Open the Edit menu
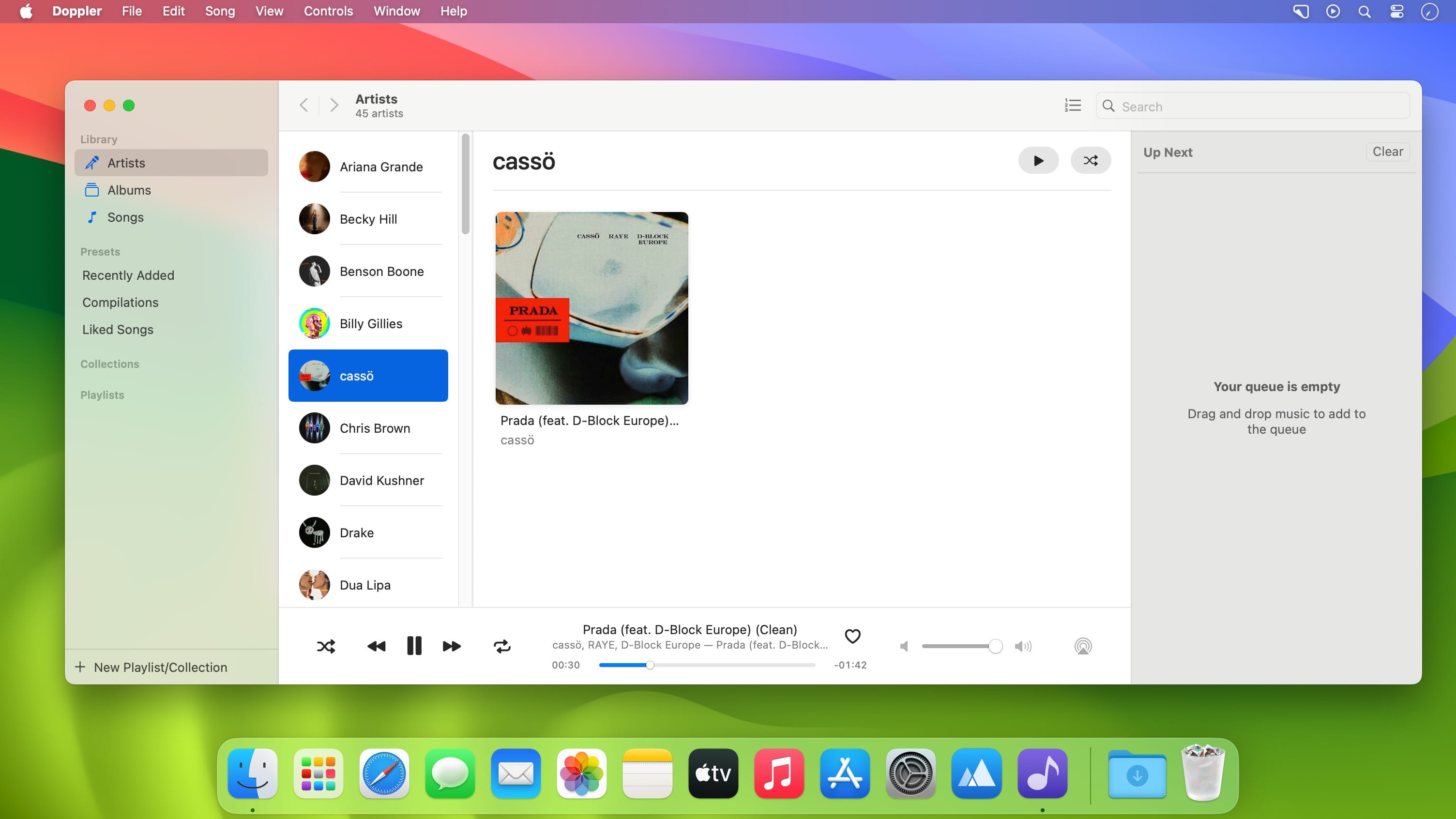The height and width of the screenshot is (819, 1456). pos(173,11)
